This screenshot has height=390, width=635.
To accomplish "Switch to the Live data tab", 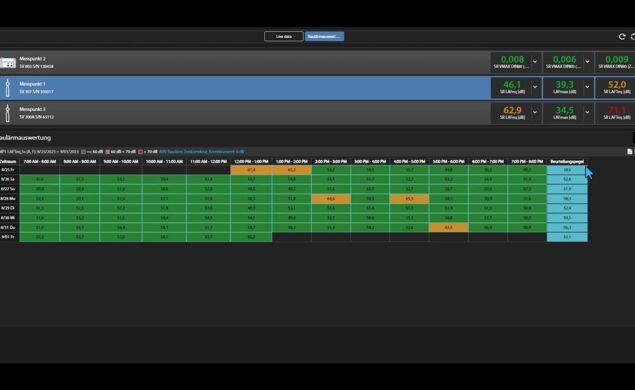I will click(x=283, y=36).
